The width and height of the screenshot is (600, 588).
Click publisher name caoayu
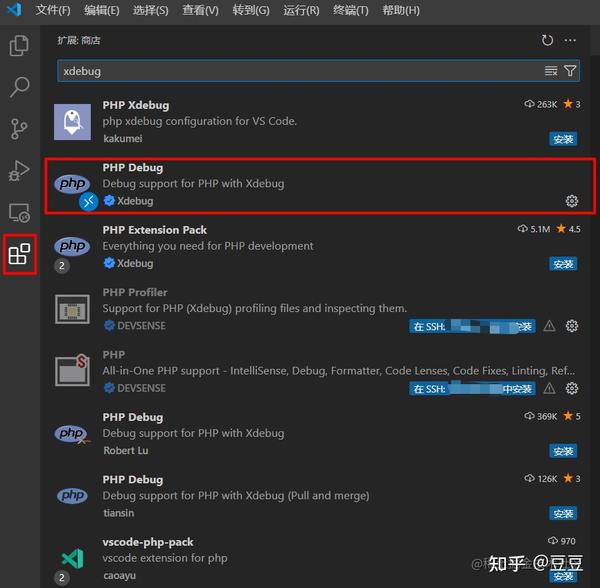(x=119, y=575)
